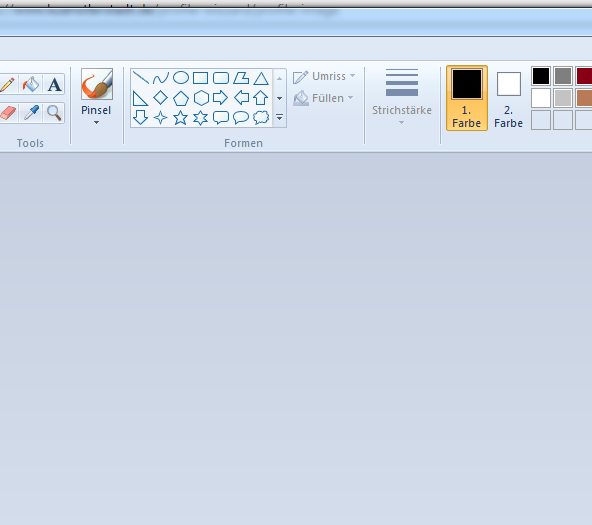Select the Eraser tool
Screen dimensions: 592x525
point(8,113)
